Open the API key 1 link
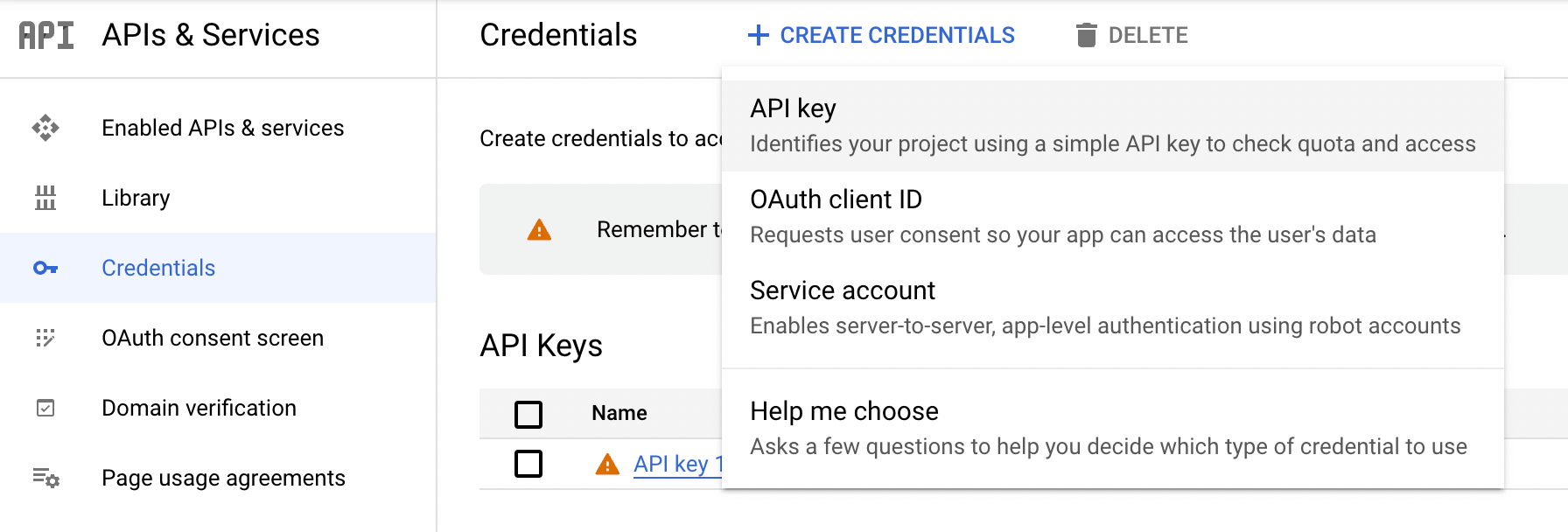The width and height of the screenshot is (1568, 532). click(678, 464)
